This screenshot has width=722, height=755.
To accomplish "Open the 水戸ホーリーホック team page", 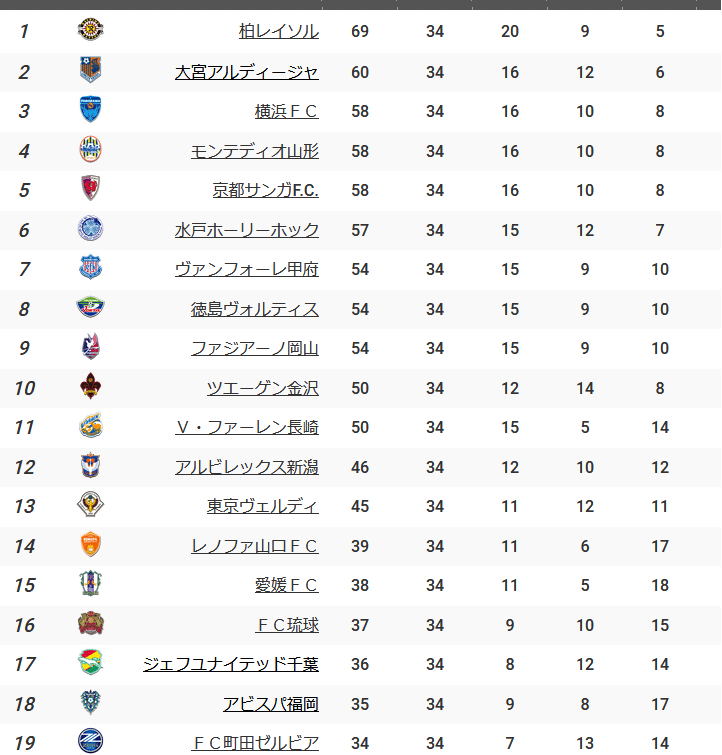I will pos(247,230).
